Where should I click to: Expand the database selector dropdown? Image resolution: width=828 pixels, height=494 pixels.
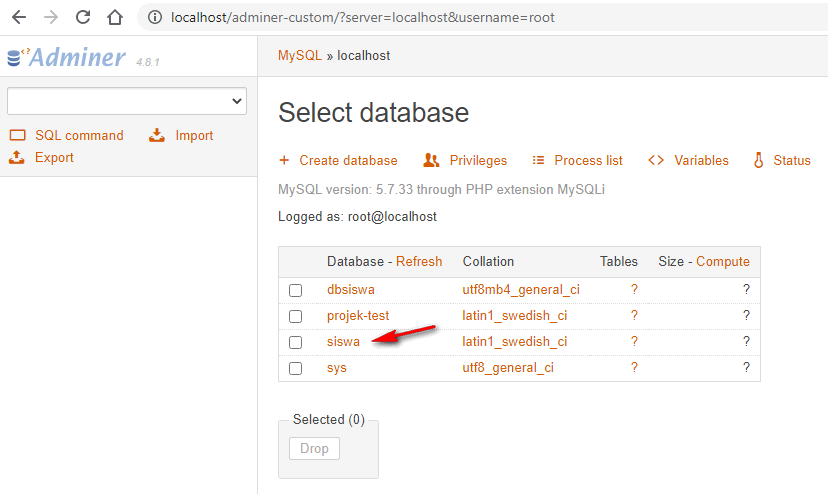click(126, 101)
